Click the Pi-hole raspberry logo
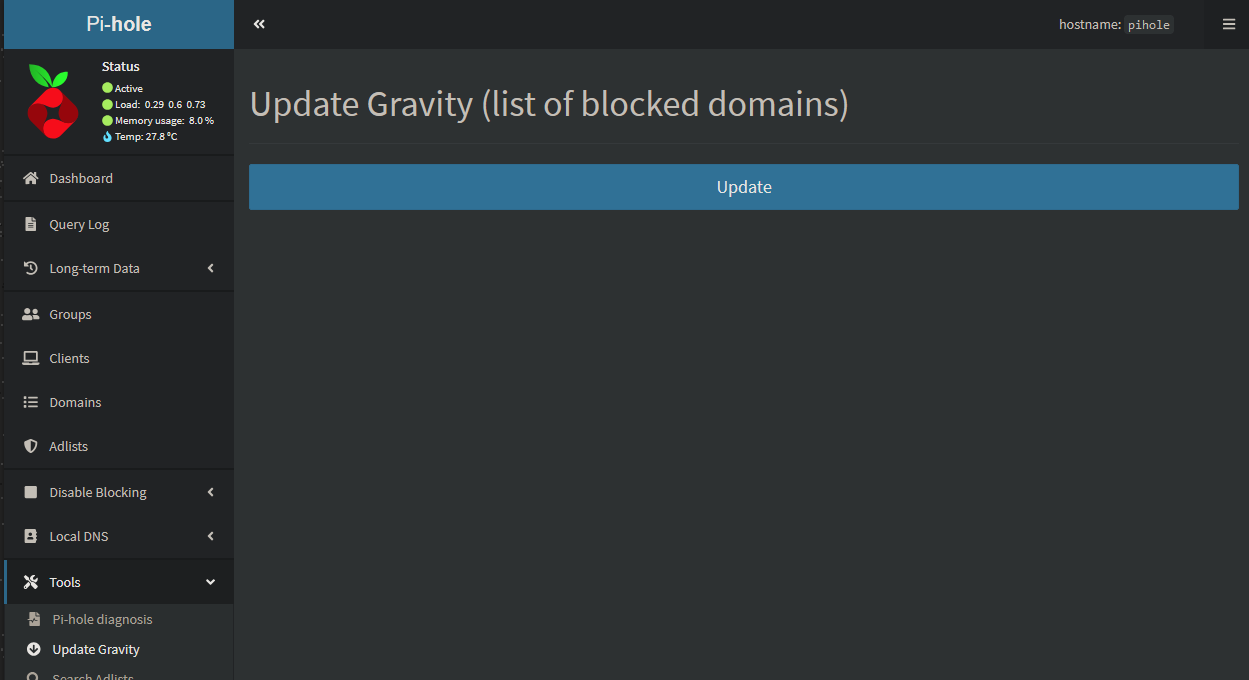 (53, 101)
